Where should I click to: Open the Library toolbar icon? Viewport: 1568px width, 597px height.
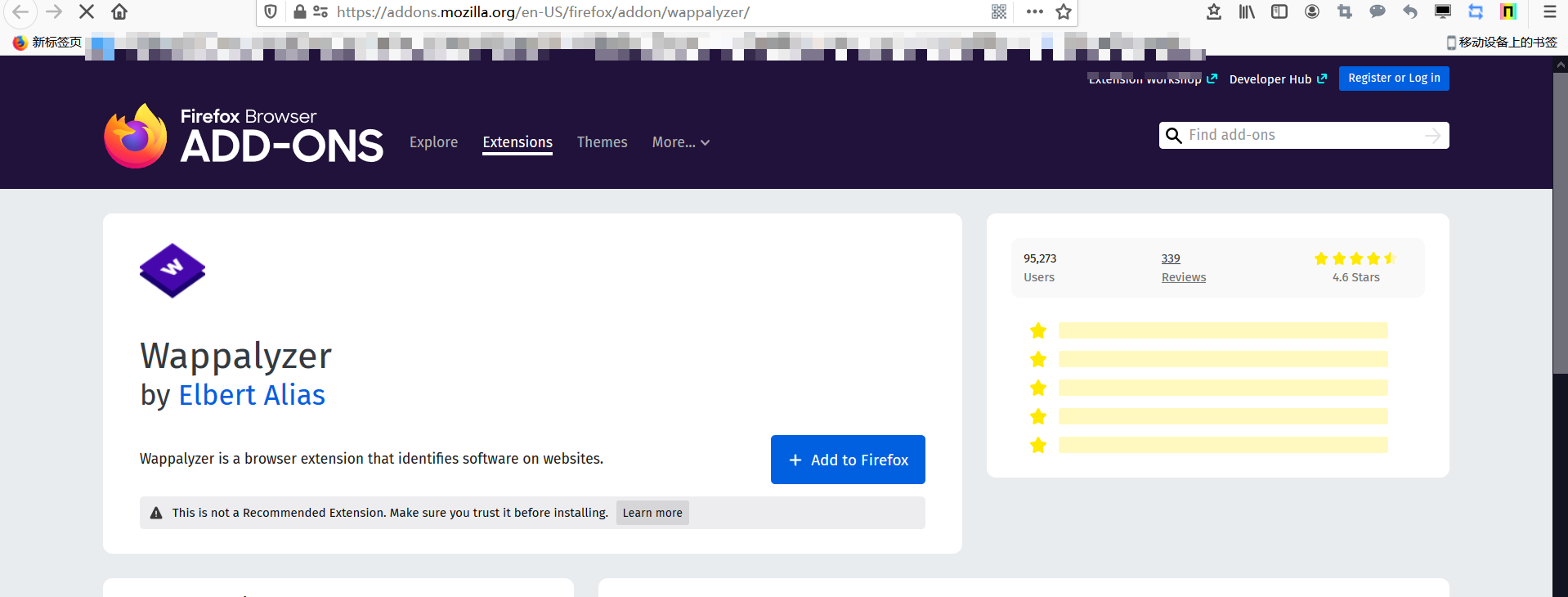tap(1247, 11)
